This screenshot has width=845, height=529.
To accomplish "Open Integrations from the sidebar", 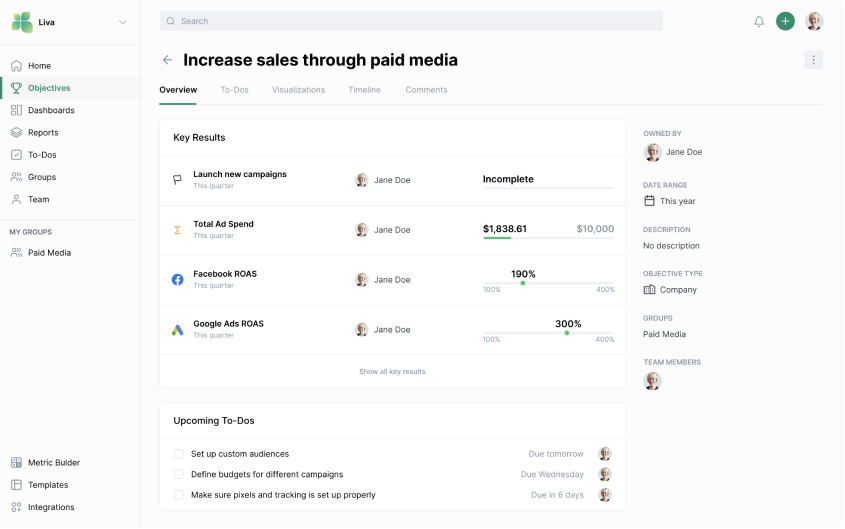I will 50,507.
